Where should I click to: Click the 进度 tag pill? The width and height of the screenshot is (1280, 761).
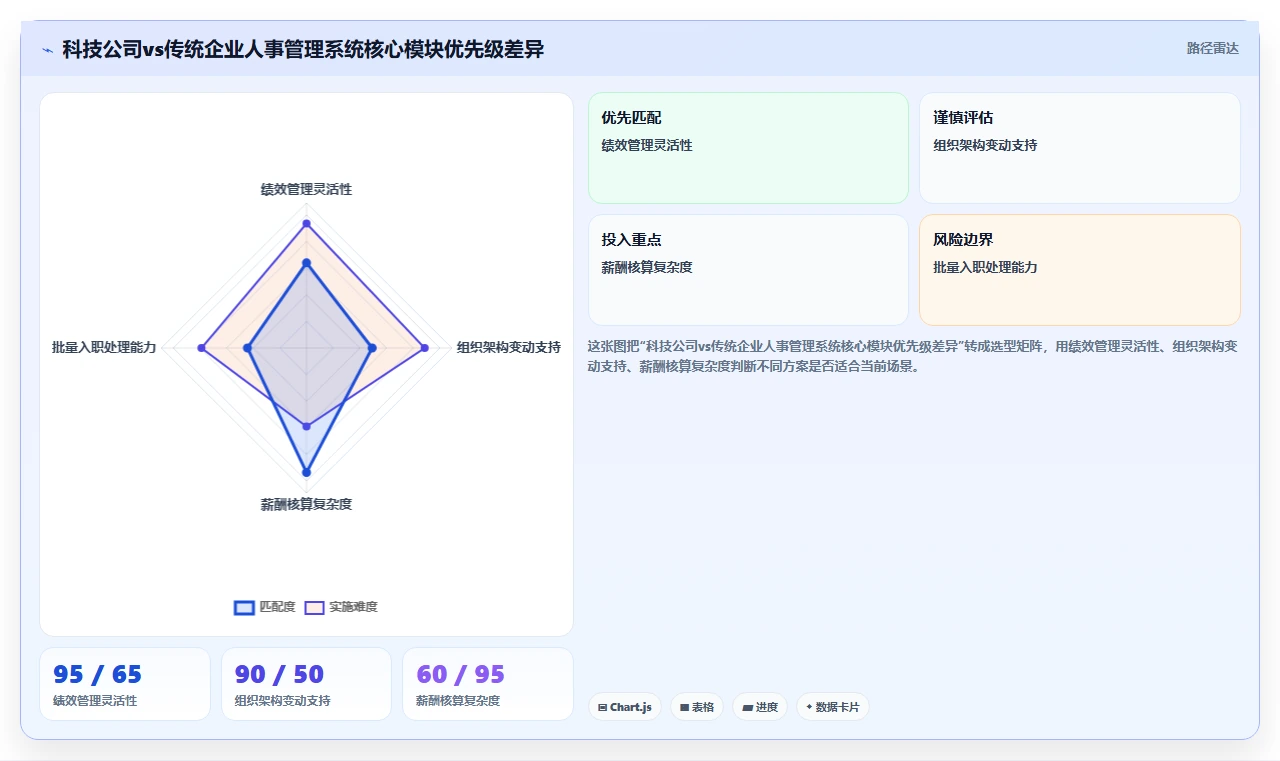coord(760,707)
